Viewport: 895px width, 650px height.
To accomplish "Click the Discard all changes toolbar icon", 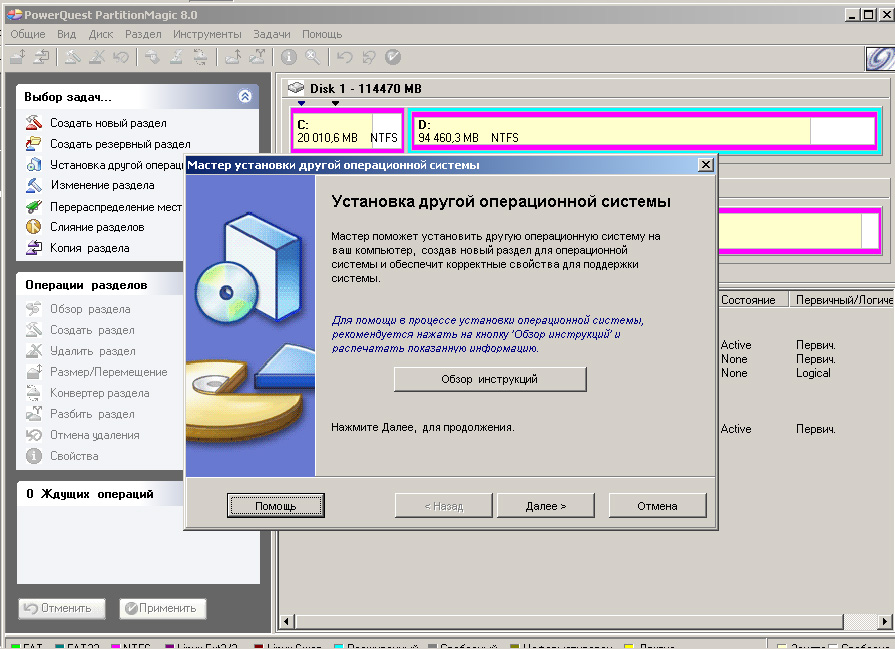I will [x=368, y=56].
